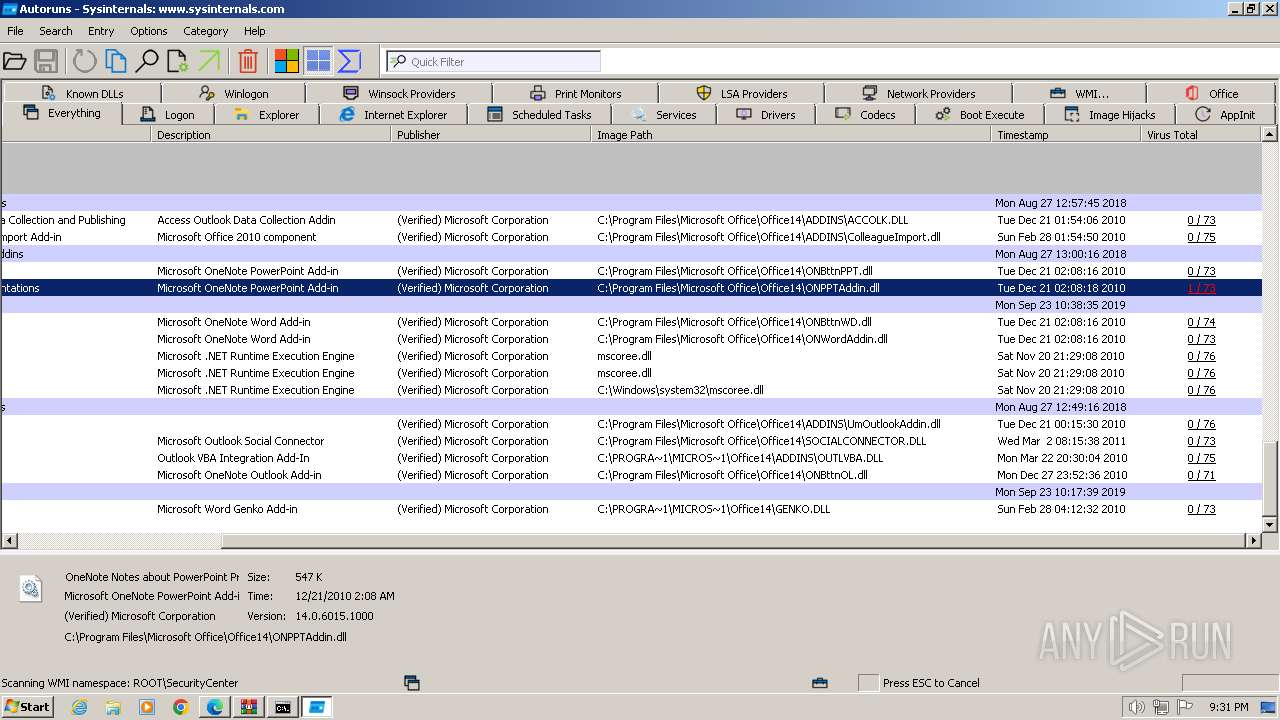Click the horizontal scrollbar right arrow

pyautogui.click(x=1253, y=540)
